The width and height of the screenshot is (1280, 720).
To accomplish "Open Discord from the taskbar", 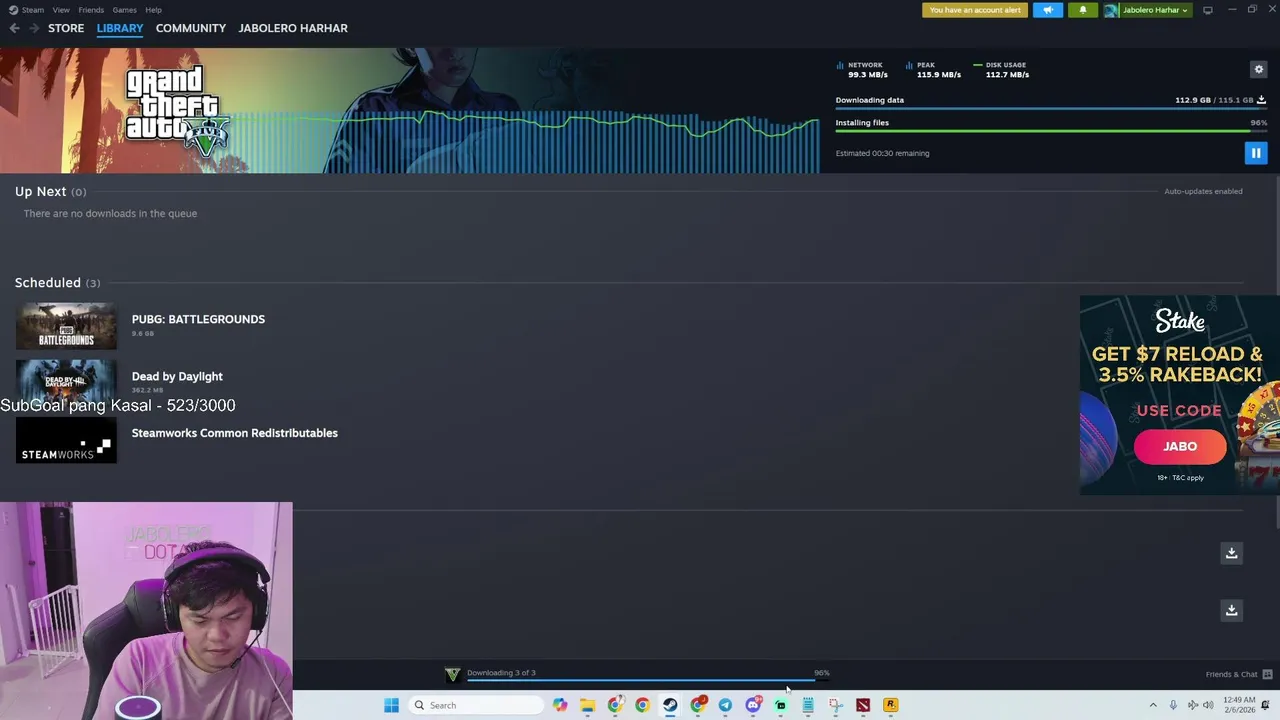I will tap(753, 705).
